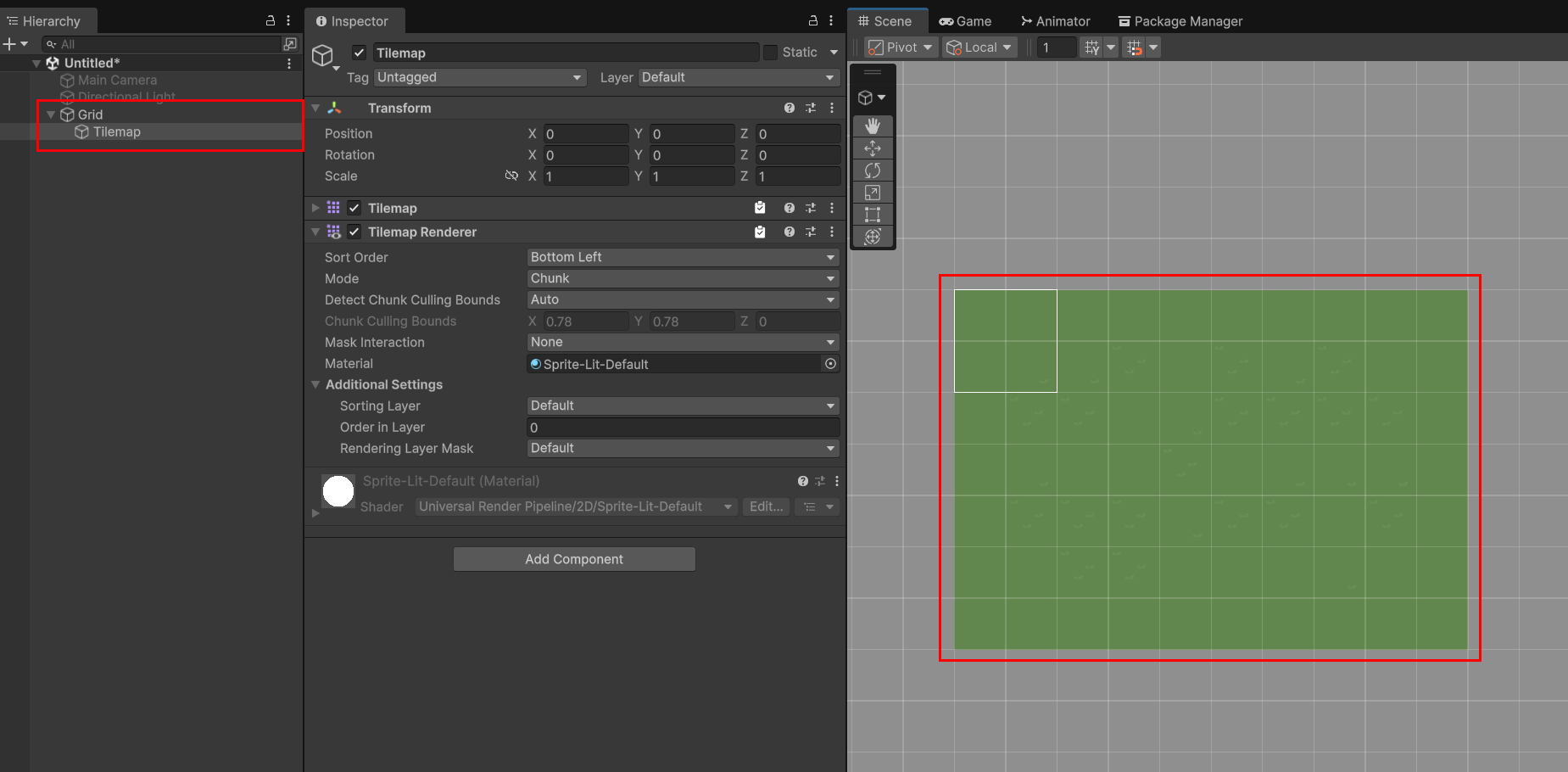
Task: Select the Tilemap object in Hierarchy
Action: 116,131
